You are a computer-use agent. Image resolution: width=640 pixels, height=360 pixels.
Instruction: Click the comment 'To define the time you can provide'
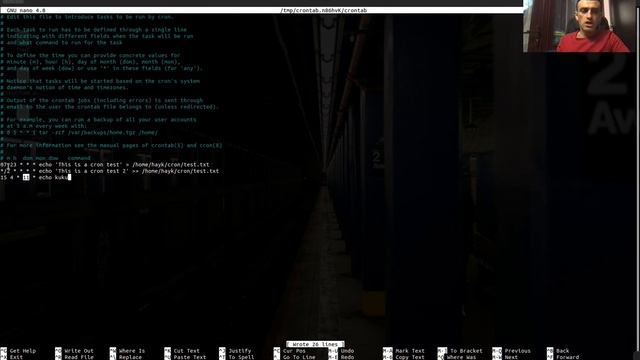click(x=90, y=55)
